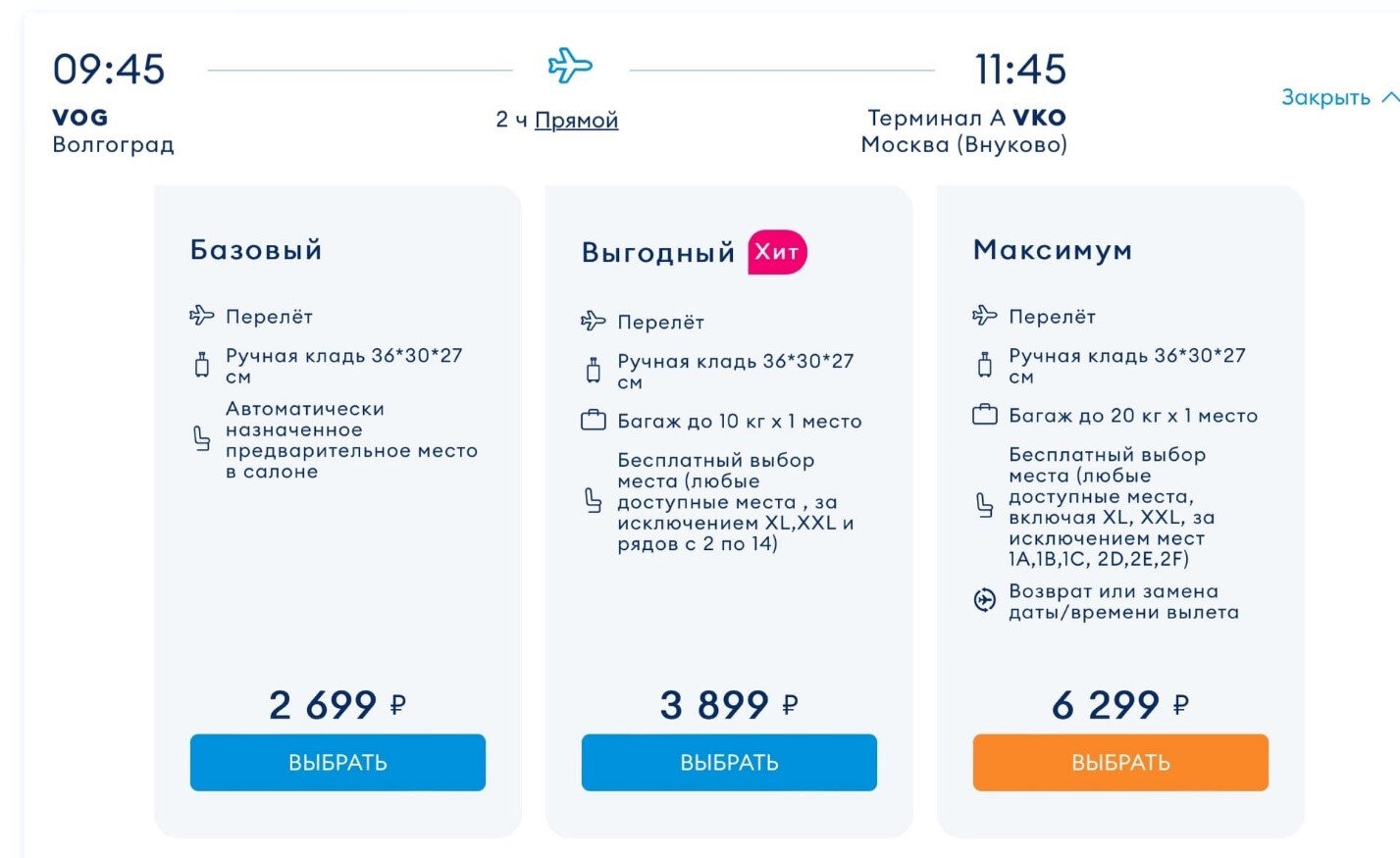Viewport: 1400px width, 858px height.
Task: Select the Базовый fare for 2 699 ₽
Action: pos(337,762)
